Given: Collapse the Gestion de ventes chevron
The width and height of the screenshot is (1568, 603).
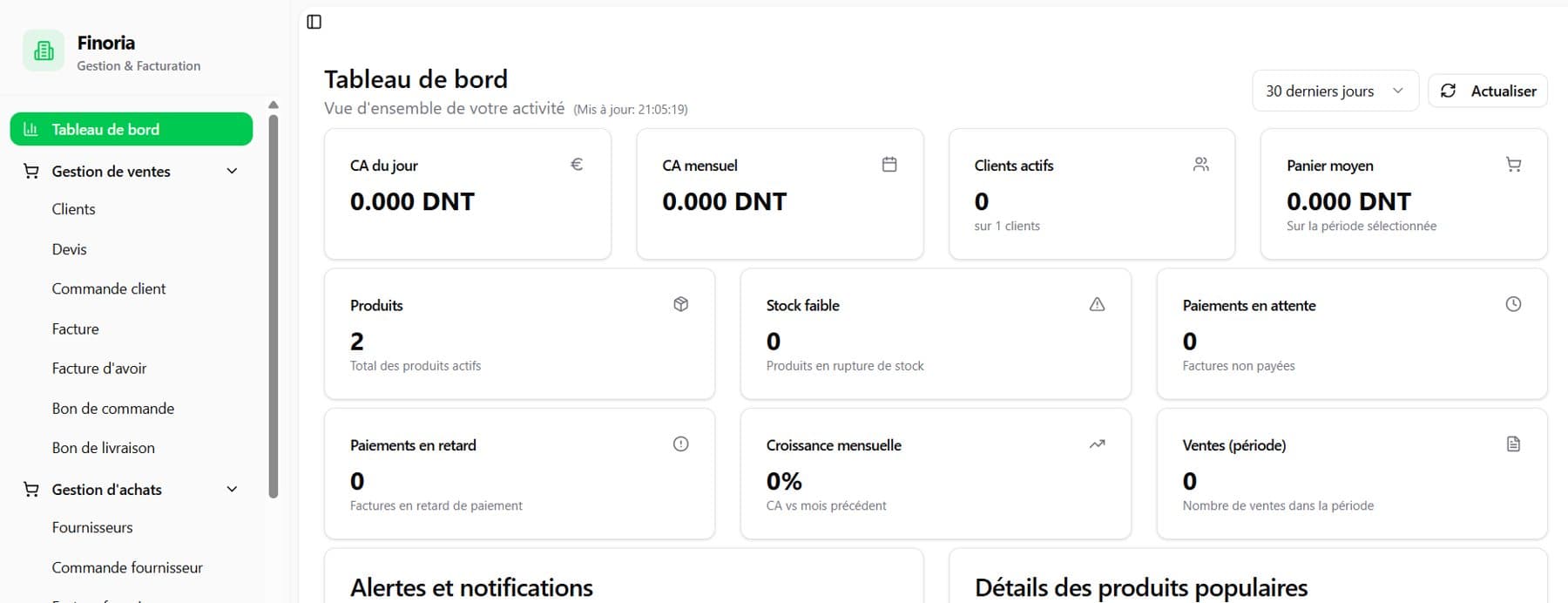Looking at the screenshot, I should 232,172.
